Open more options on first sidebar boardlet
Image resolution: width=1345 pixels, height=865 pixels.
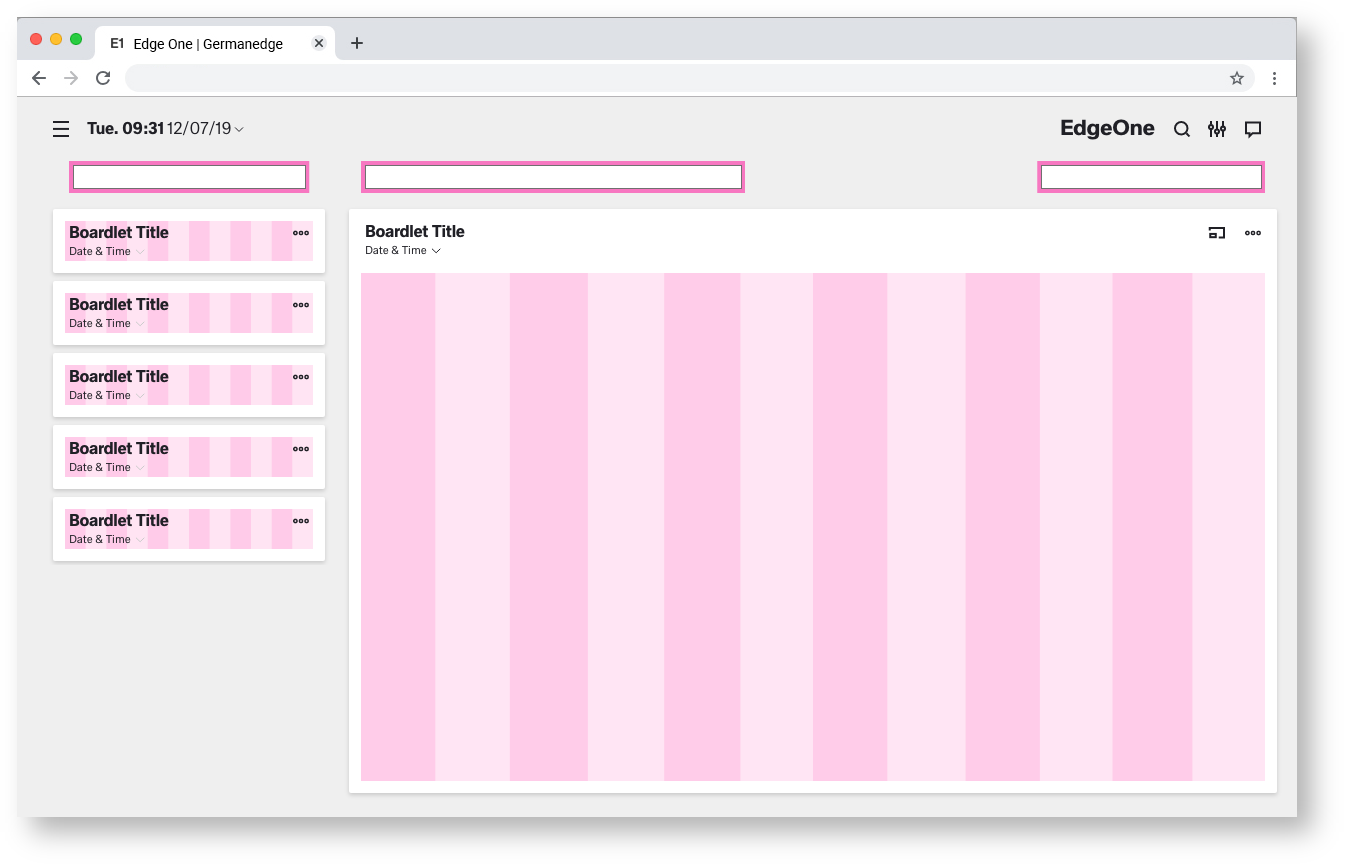pyautogui.click(x=301, y=233)
